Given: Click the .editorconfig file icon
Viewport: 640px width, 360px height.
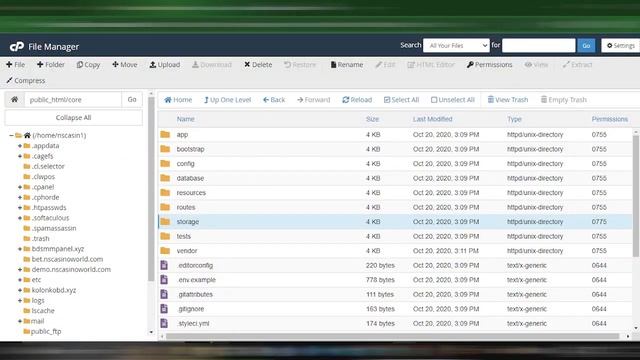Looking at the screenshot, I should (x=164, y=265).
